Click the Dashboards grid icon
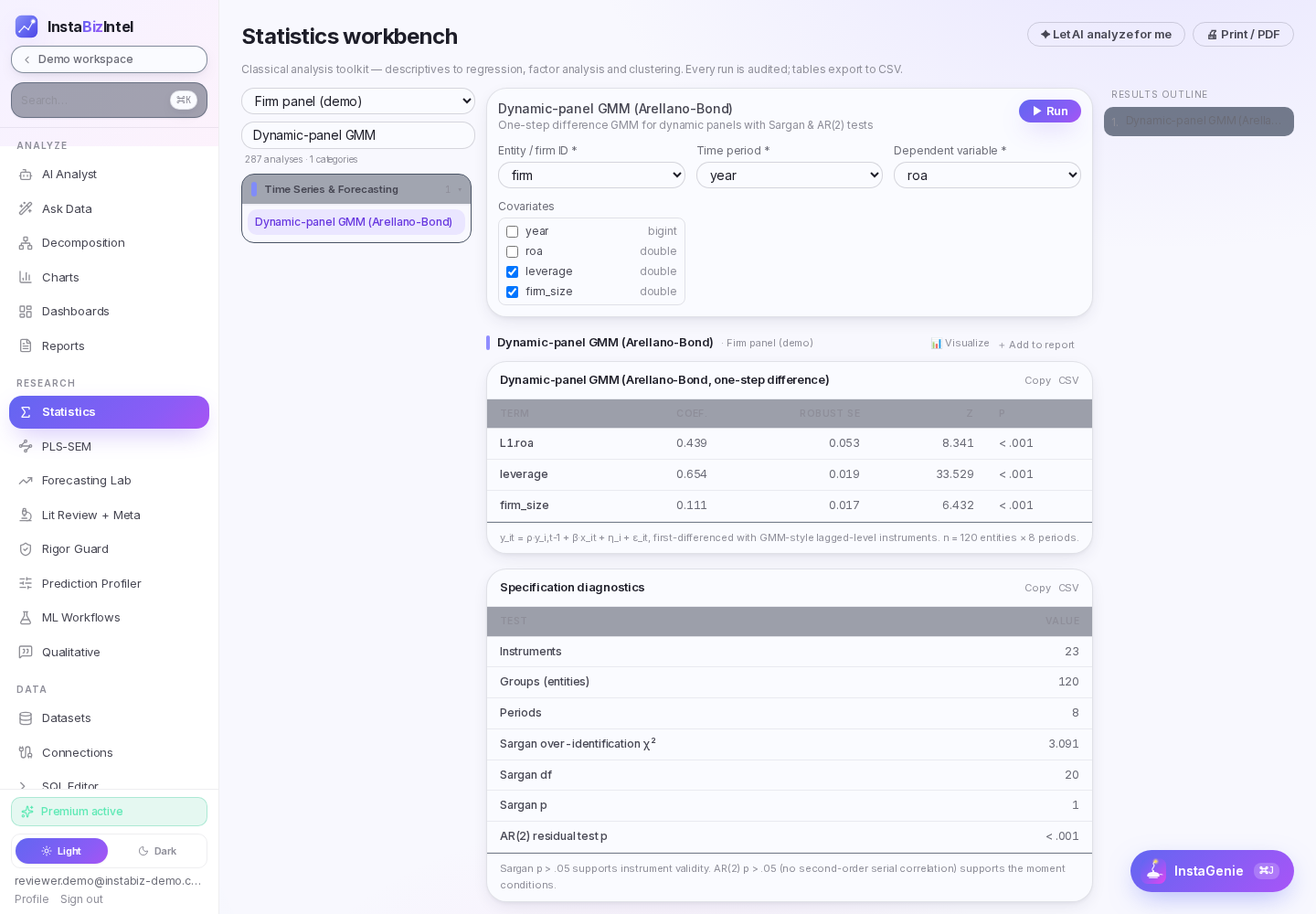Image resolution: width=1316 pixels, height=914 pixels. [x=26, y=312]
